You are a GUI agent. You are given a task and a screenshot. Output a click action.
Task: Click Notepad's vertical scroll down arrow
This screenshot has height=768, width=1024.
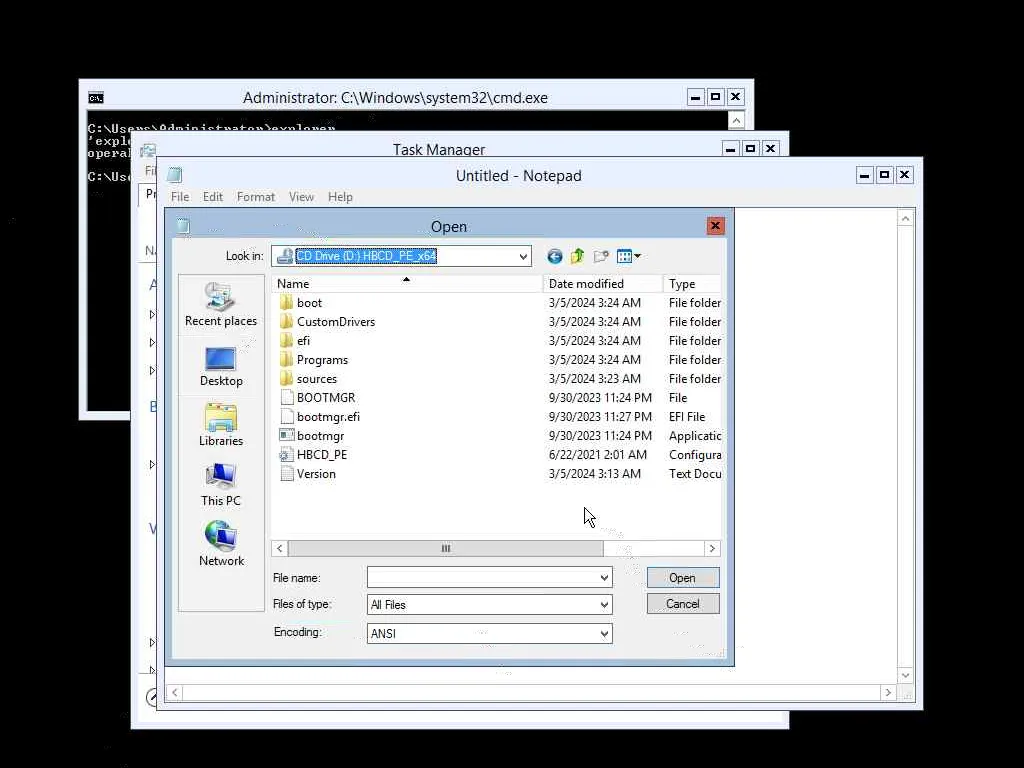click(905, 675)
